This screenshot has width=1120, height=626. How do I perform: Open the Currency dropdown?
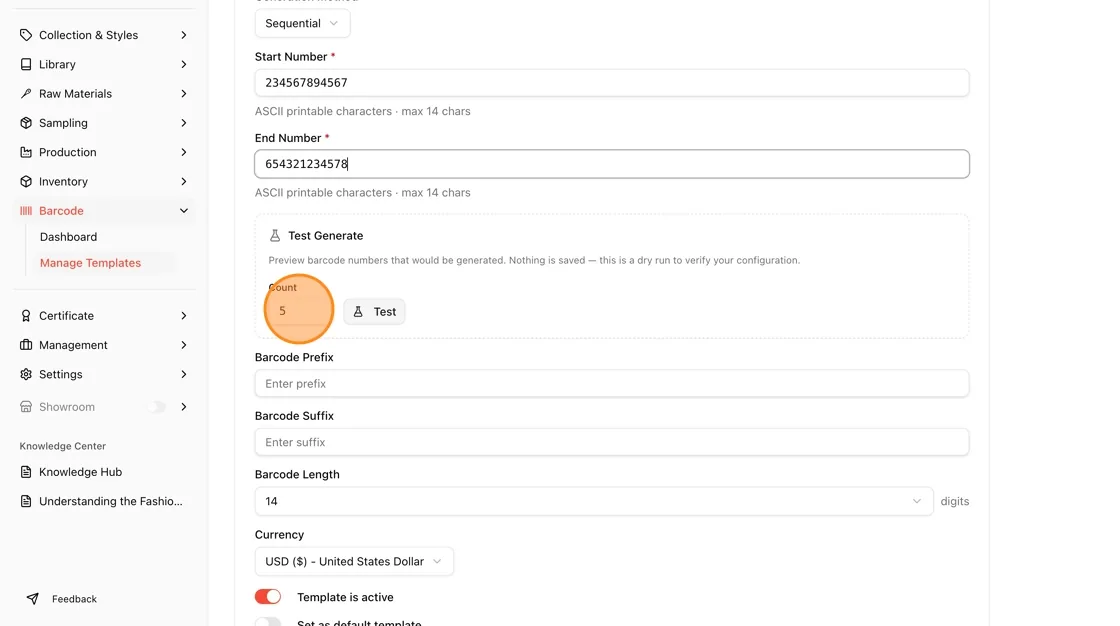(354, 562)
